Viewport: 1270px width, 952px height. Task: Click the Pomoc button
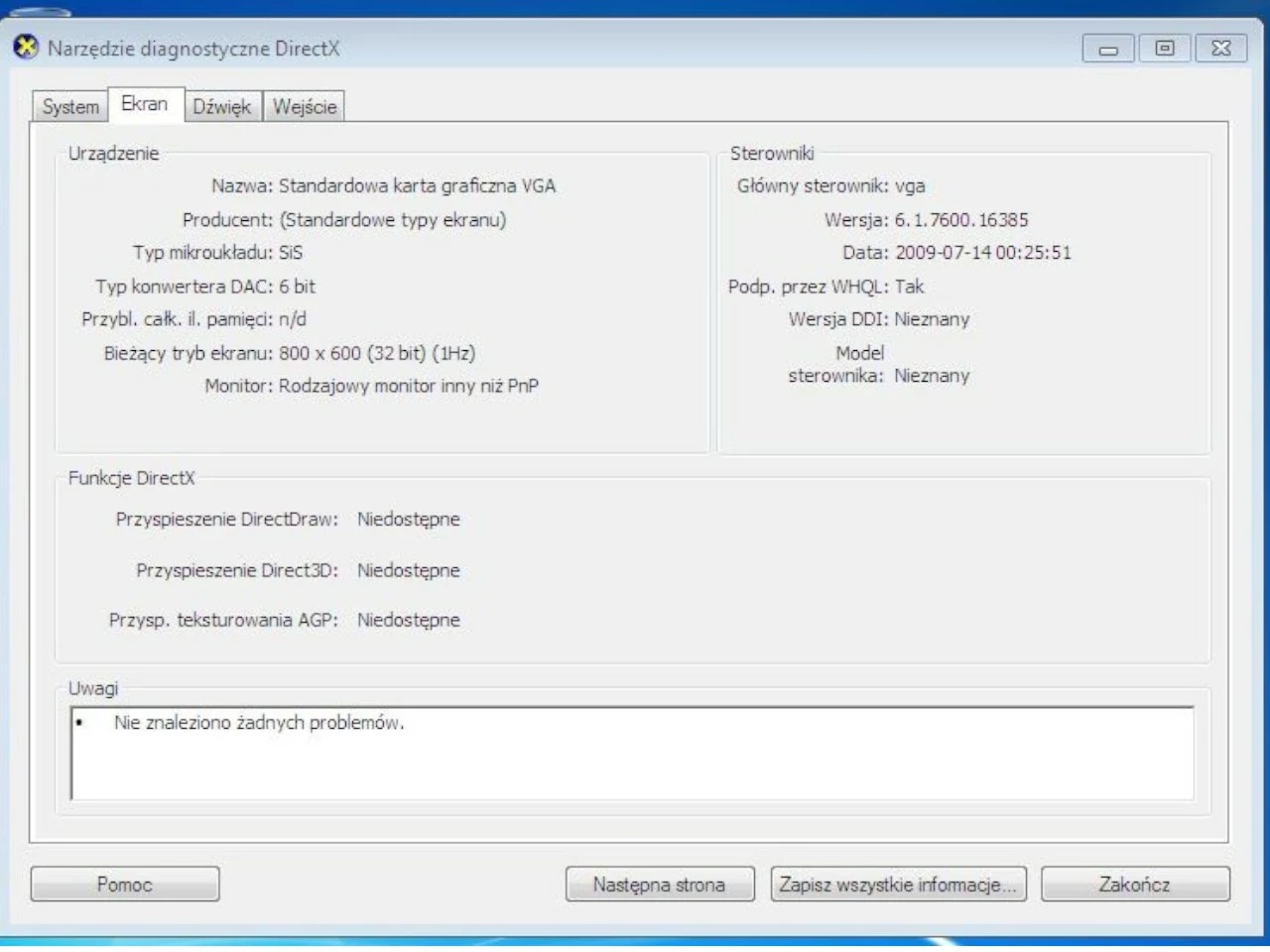coord(124,884)
